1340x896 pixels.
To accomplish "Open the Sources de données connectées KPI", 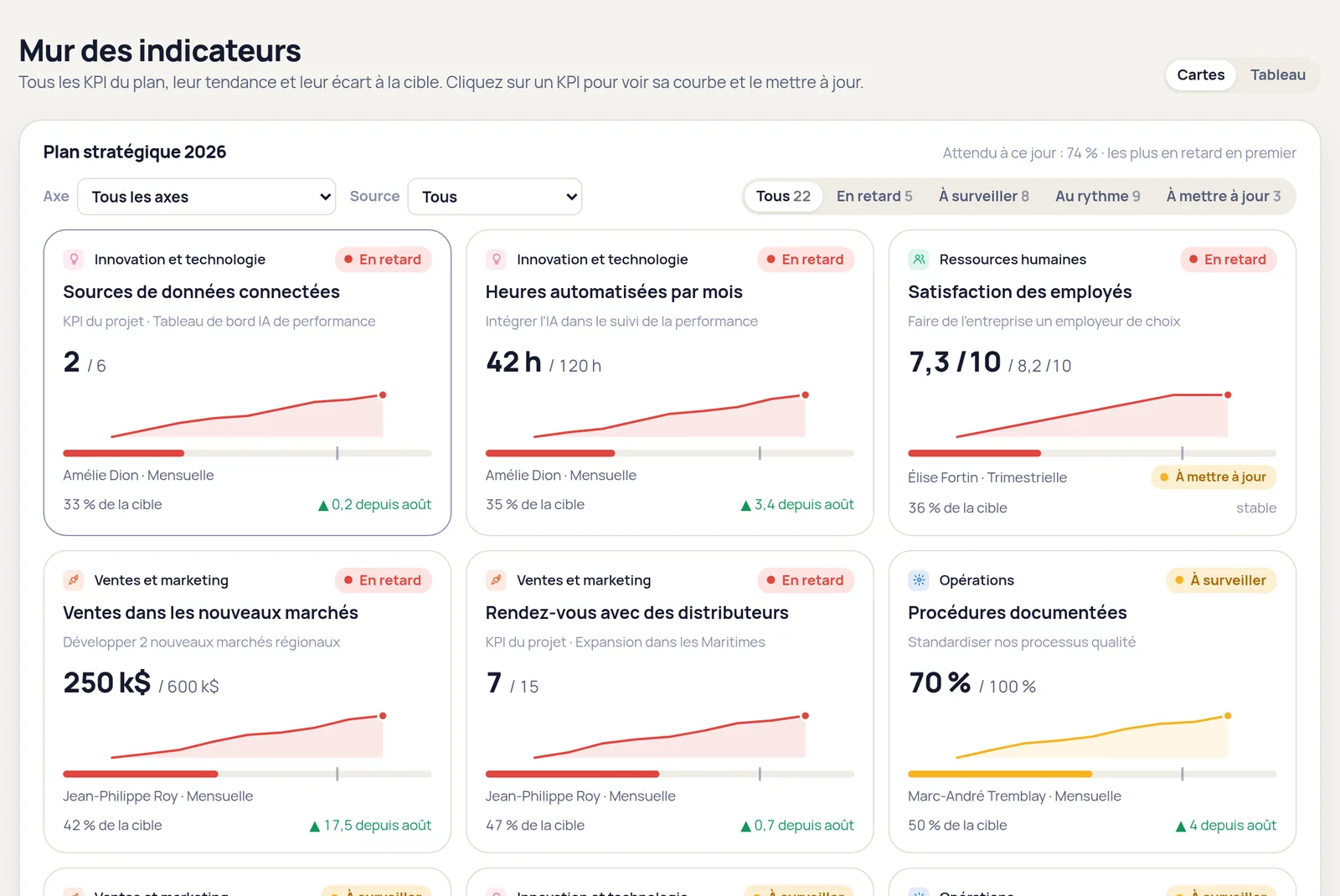I will coord(247,383).
